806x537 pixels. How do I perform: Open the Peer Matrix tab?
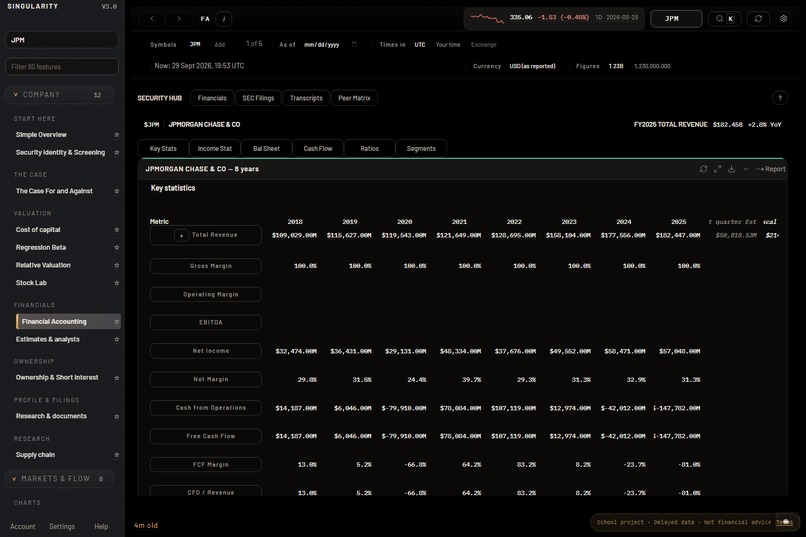pos(354,98)
